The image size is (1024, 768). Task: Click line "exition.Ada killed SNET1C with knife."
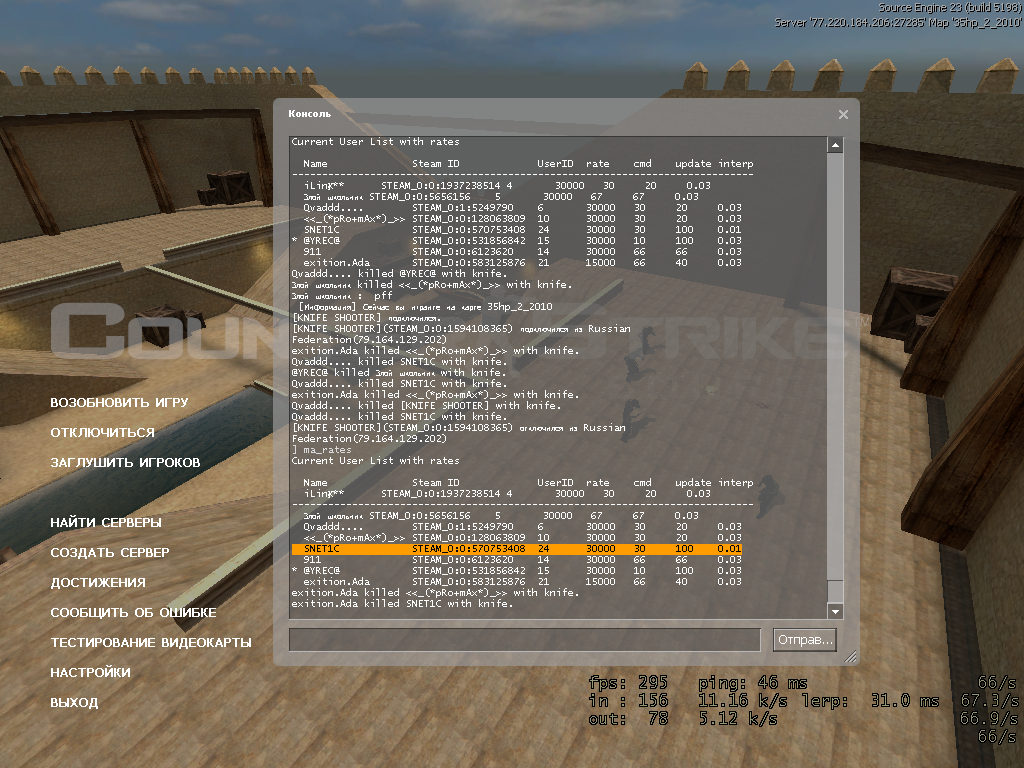(402, 603)
